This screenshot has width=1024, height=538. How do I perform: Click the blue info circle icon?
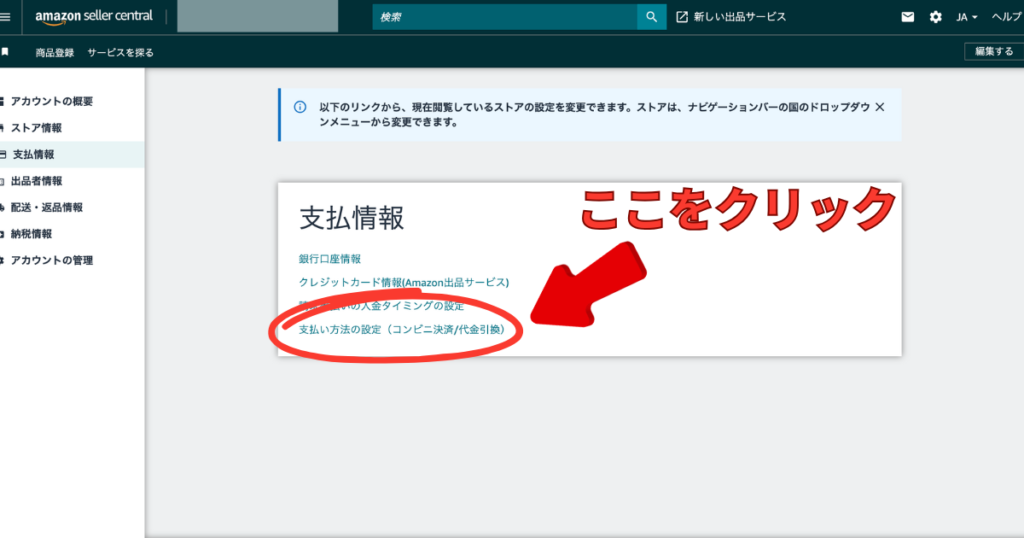coord(300,107)
